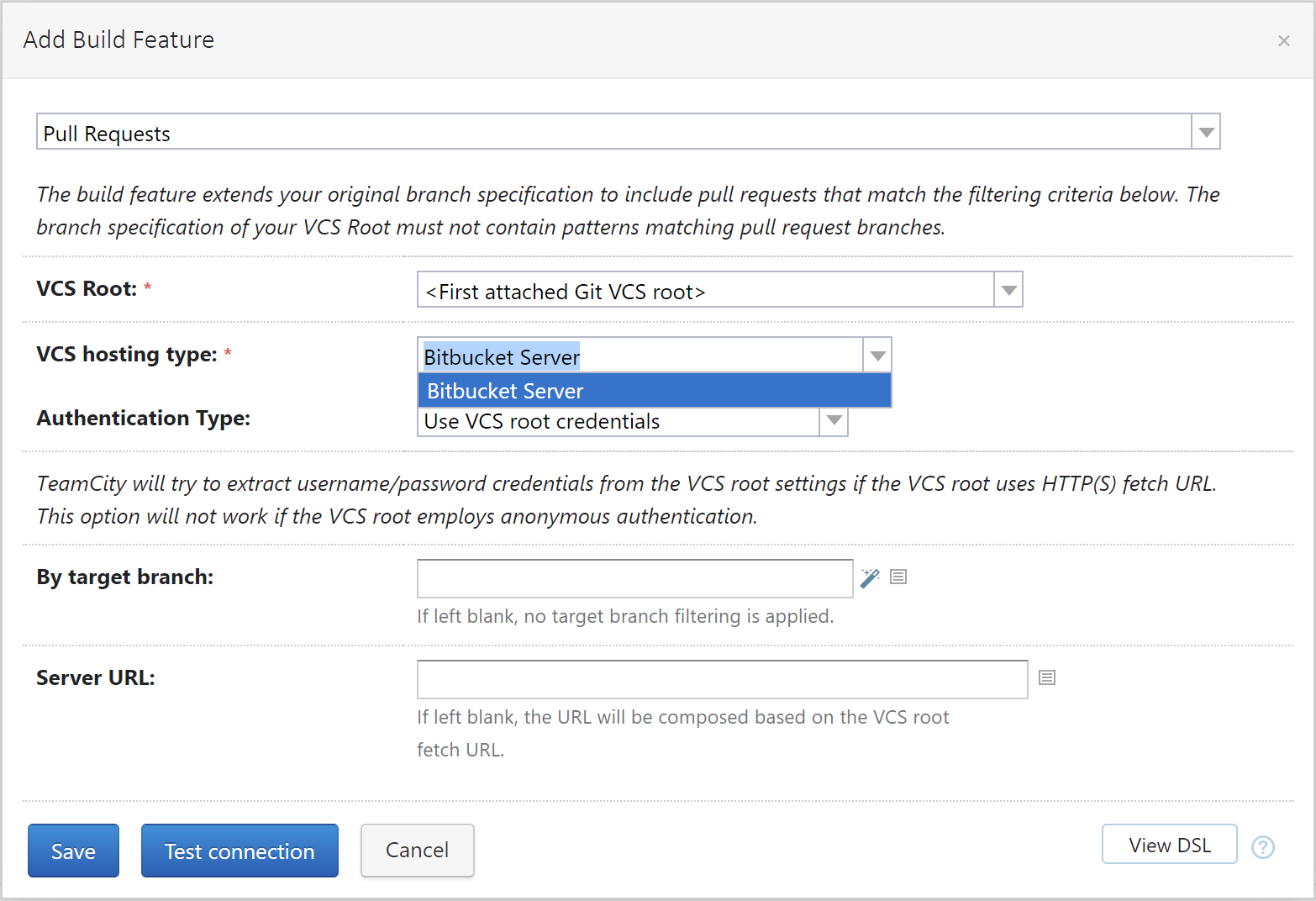Click the Pull Requests combo box text
This screenshot has width=1316, height=901.
tap(107, 132)
